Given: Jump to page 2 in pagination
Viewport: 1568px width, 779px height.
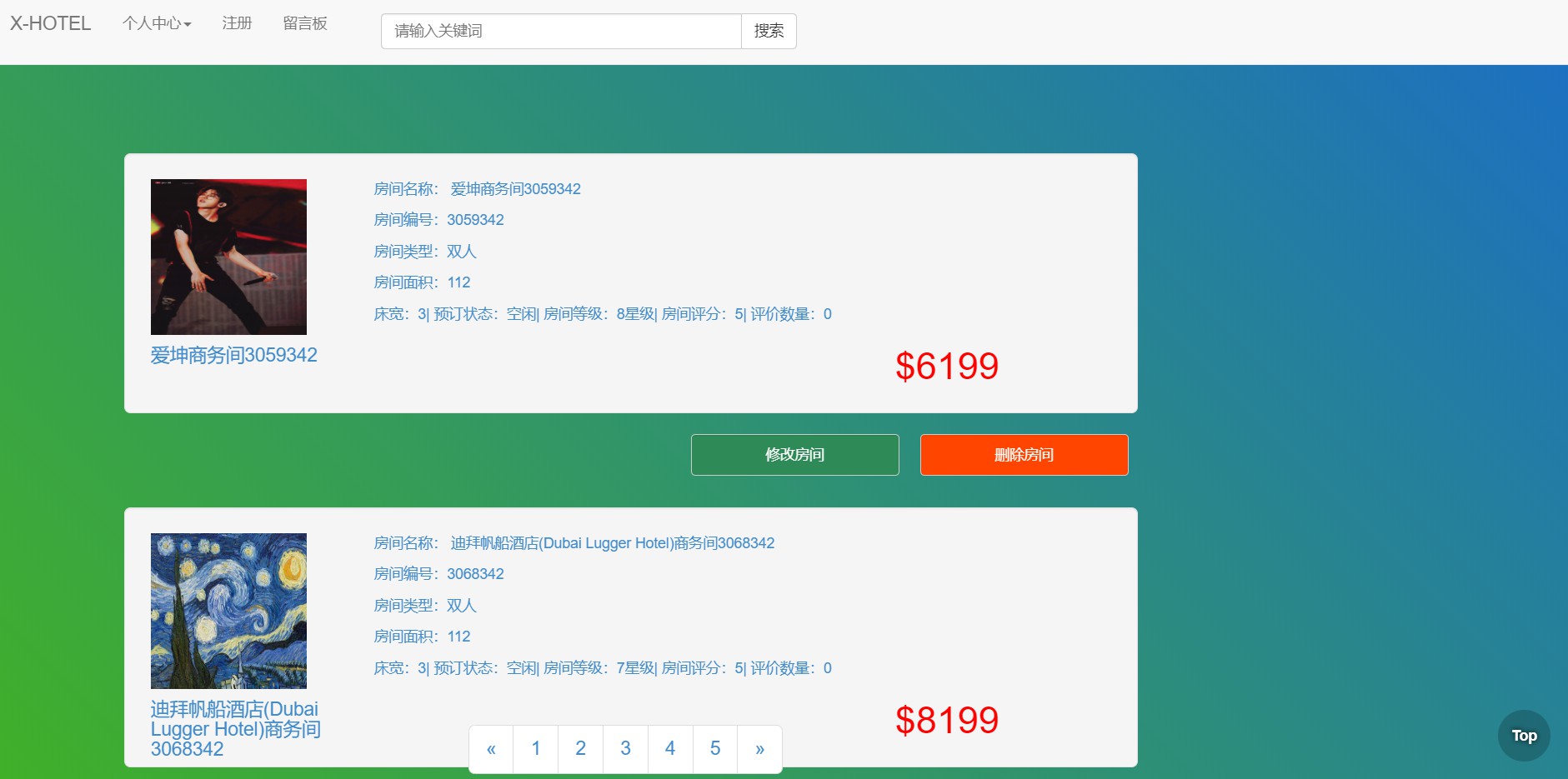Looking at the screenshot, I should click(x=580, y=749).
